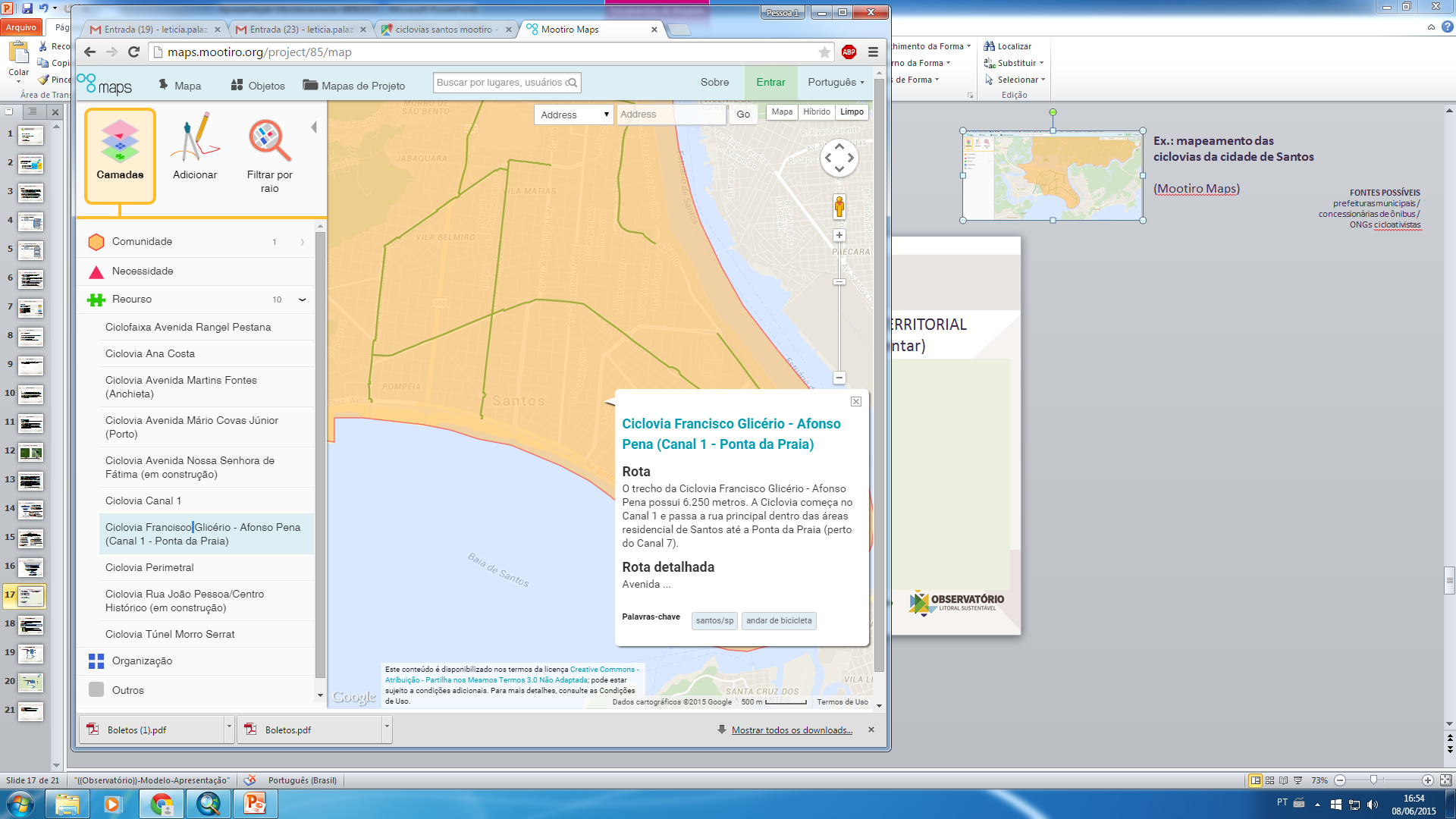
Task: Click PowerPoint Localizar button
Action: click(x=1008, y=46)
